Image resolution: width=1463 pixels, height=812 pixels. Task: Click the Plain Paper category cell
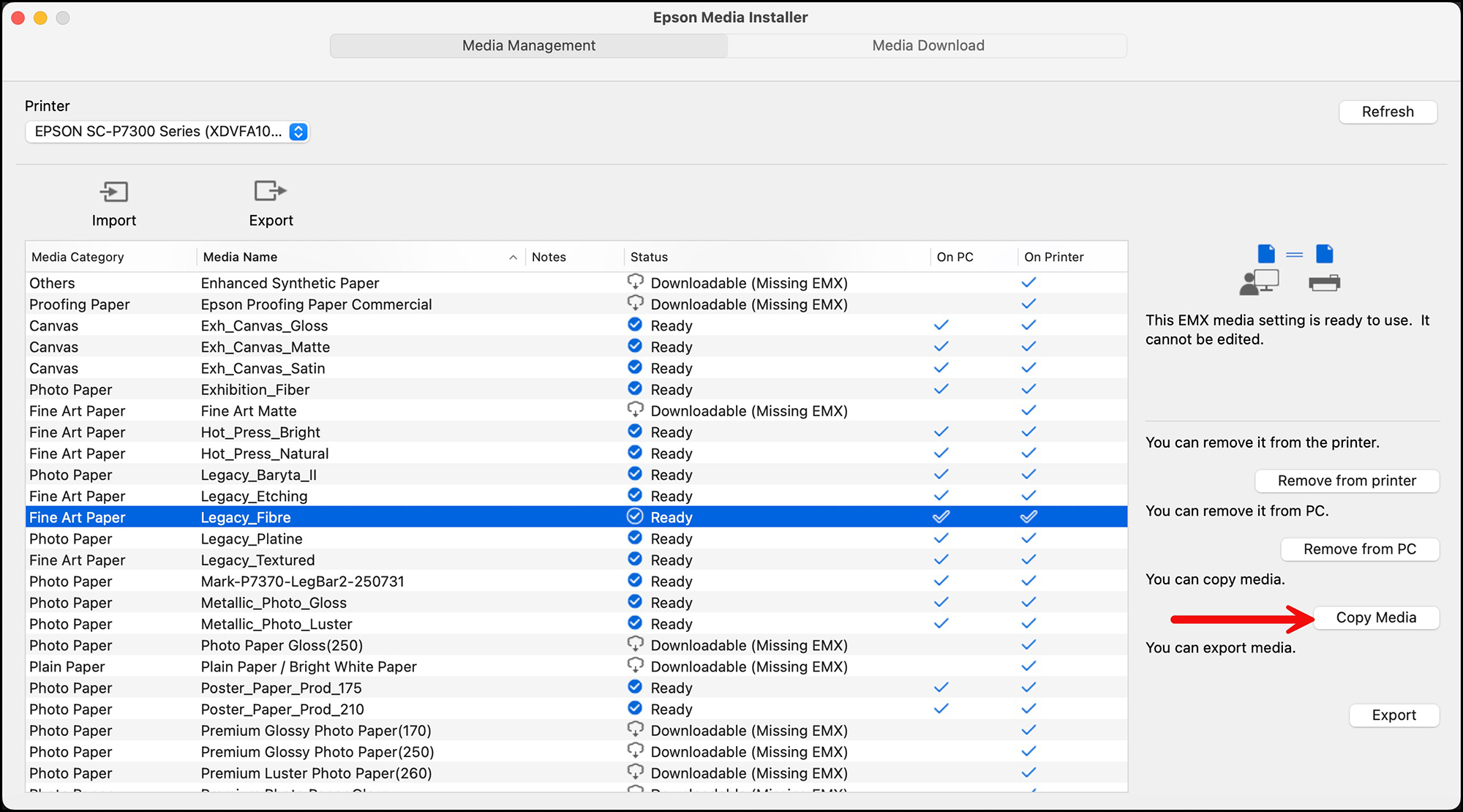[x=67, y=666]
